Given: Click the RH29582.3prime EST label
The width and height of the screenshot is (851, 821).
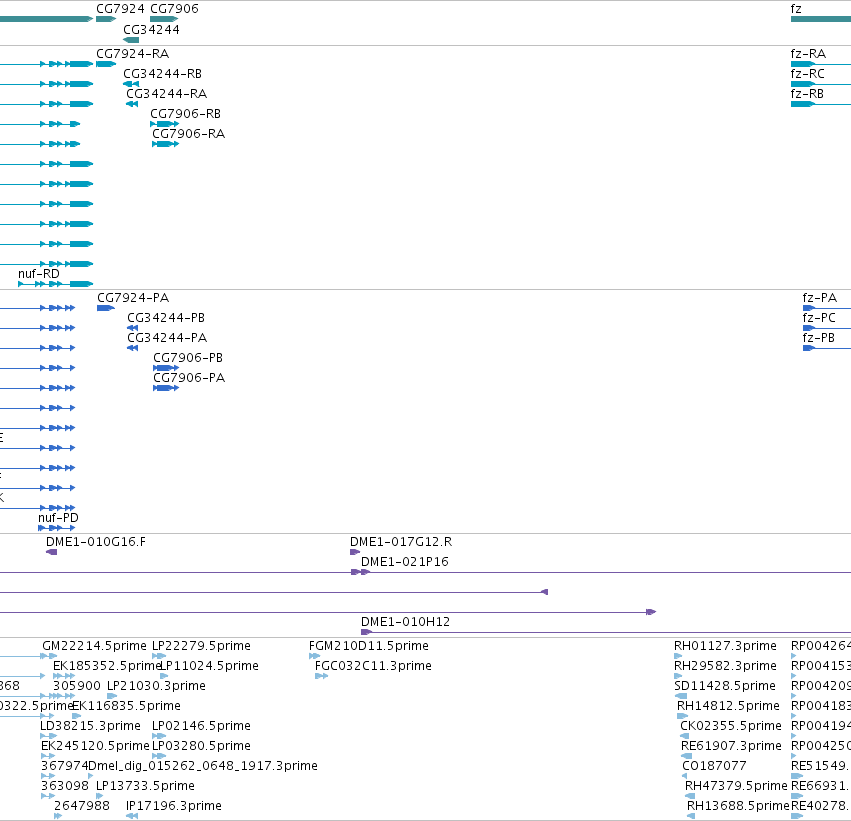Looking at the screenshot, I should click(725, 666).
